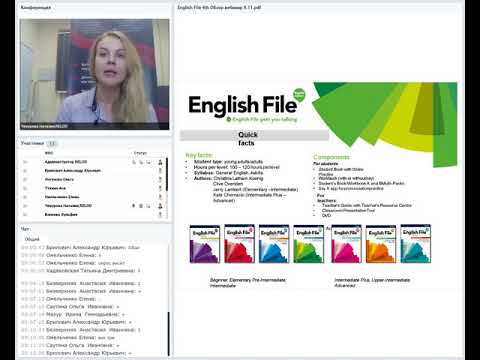
Task: Click the English File pdf document title
Action: 219,7
